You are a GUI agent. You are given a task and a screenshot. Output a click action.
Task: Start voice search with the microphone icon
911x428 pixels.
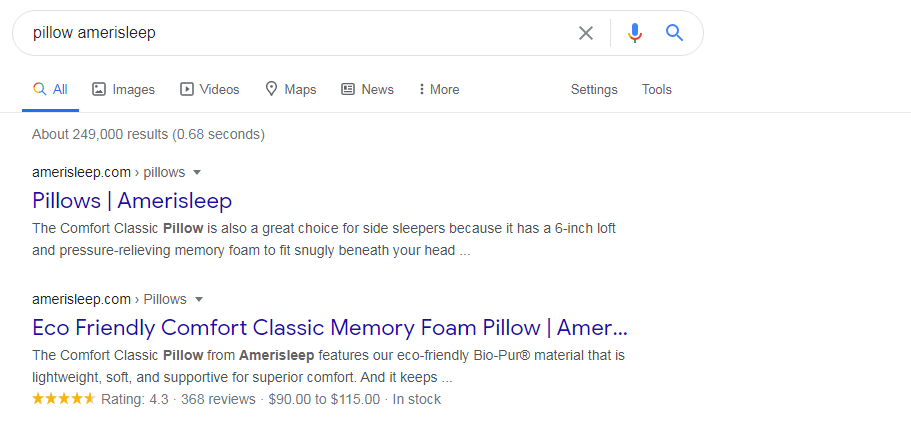tap(635, 33)
